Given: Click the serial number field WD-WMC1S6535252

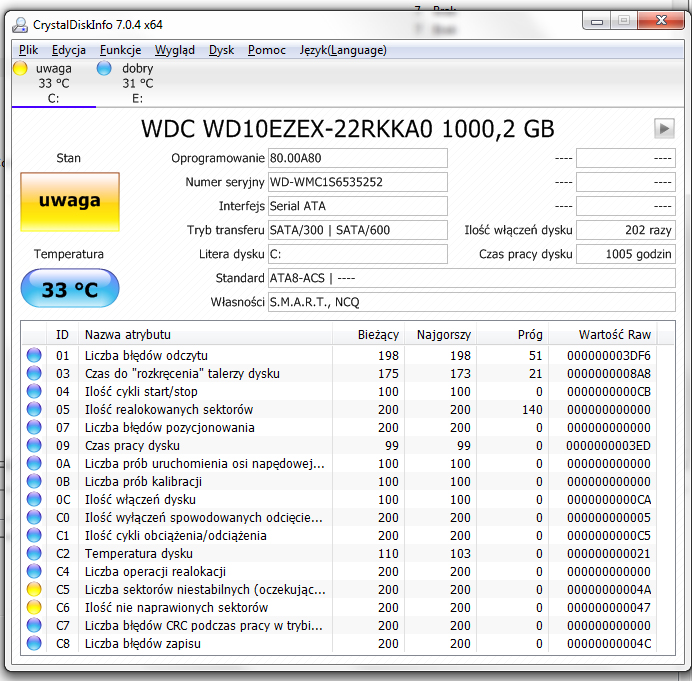Looking at the screenshot, I should (x=358, y=182).
